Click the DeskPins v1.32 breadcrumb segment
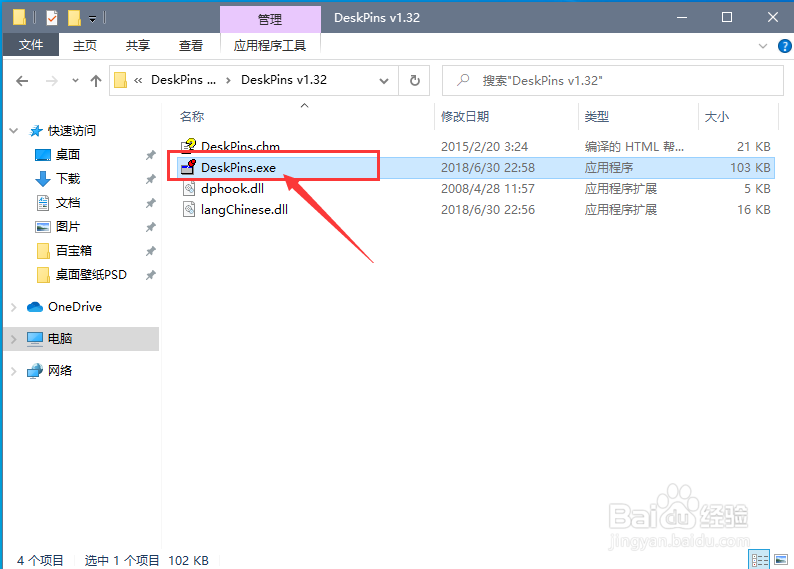The height and width of the screenshot is (569, 794). 284,80
